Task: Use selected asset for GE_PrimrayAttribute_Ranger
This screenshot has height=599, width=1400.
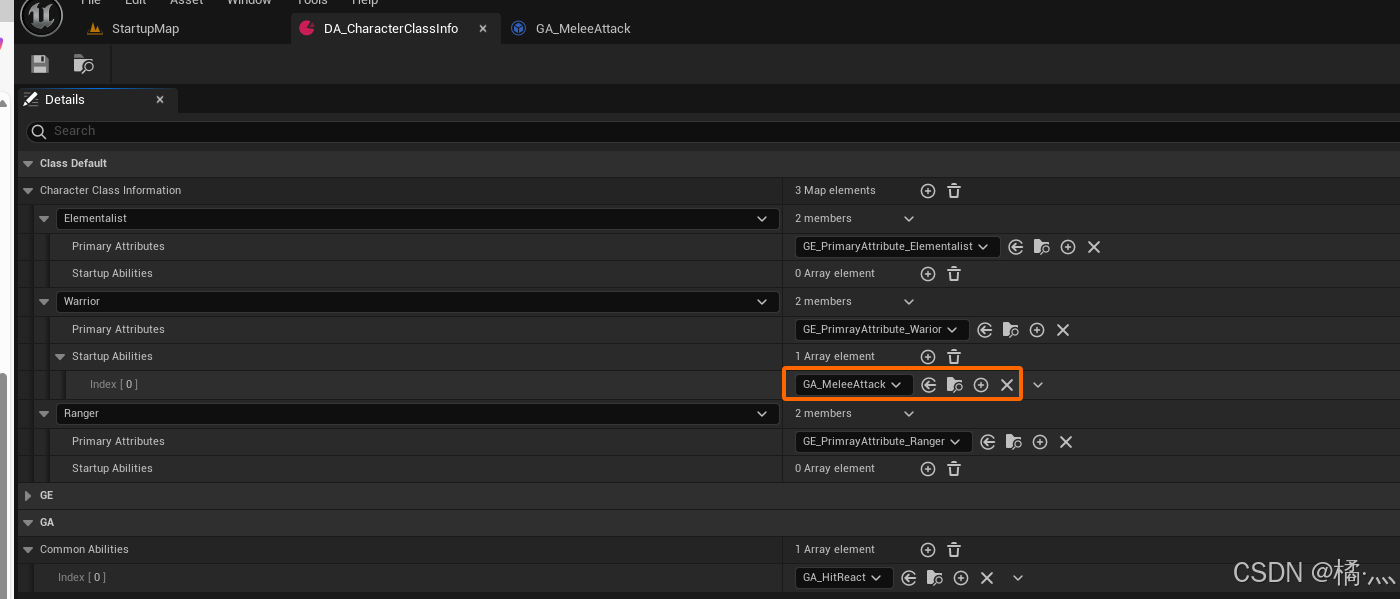Action: [988, 441]
